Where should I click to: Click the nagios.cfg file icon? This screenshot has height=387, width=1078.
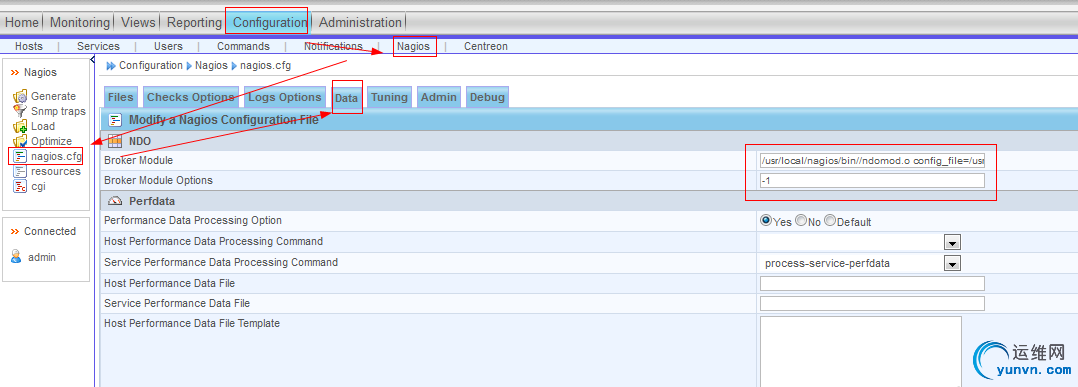[x=20, y=156]
